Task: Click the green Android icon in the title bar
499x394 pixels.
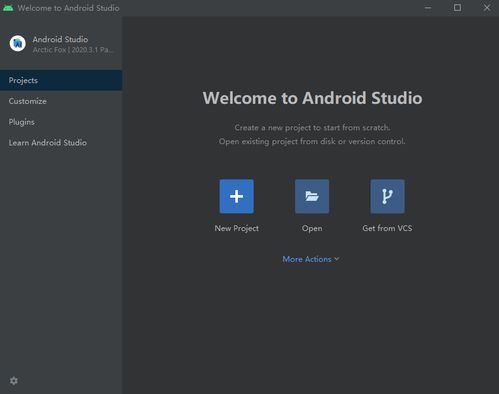Action: [x=8, y=8]
